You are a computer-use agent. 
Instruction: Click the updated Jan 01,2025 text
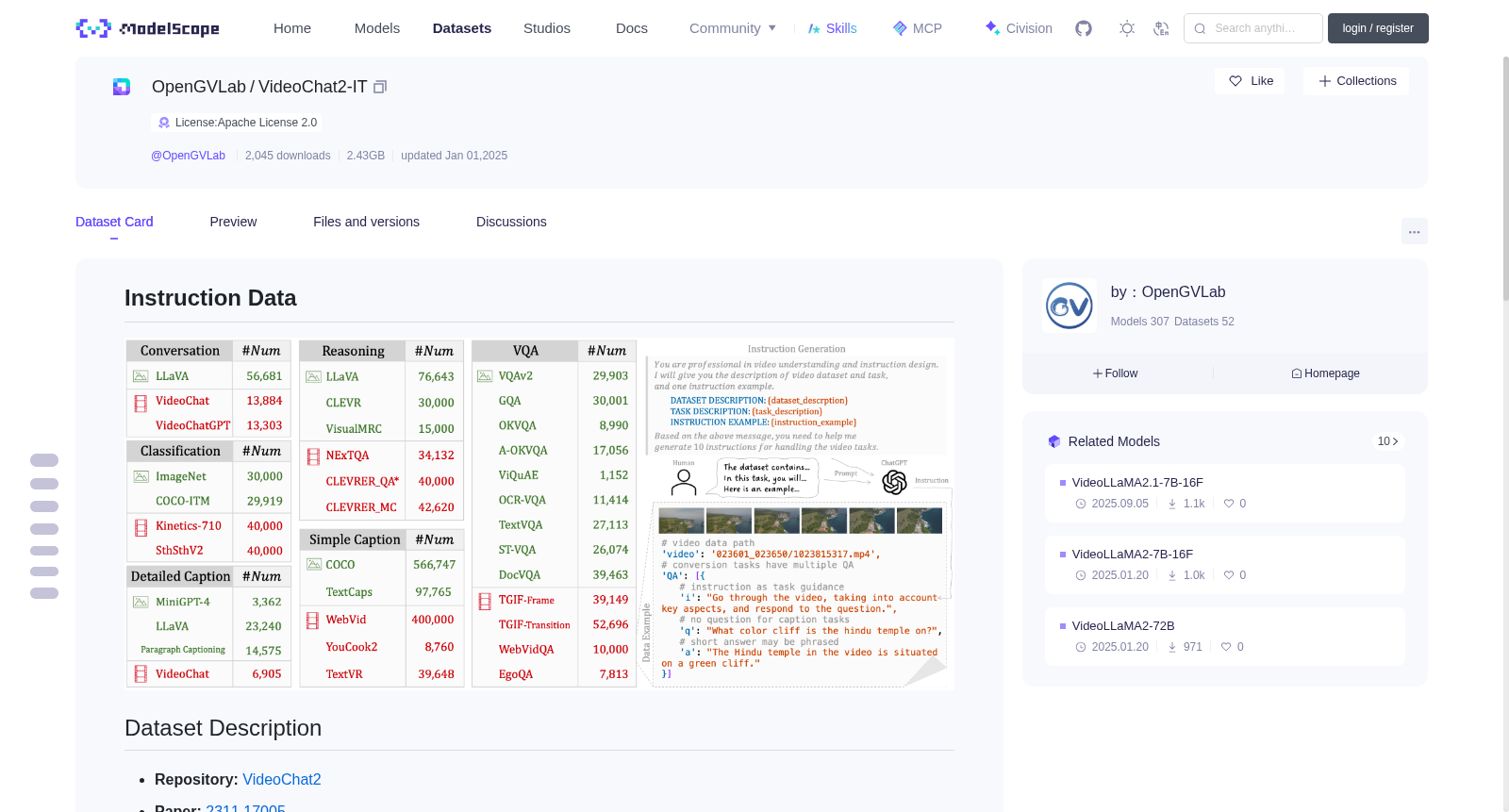pos(454,156)
